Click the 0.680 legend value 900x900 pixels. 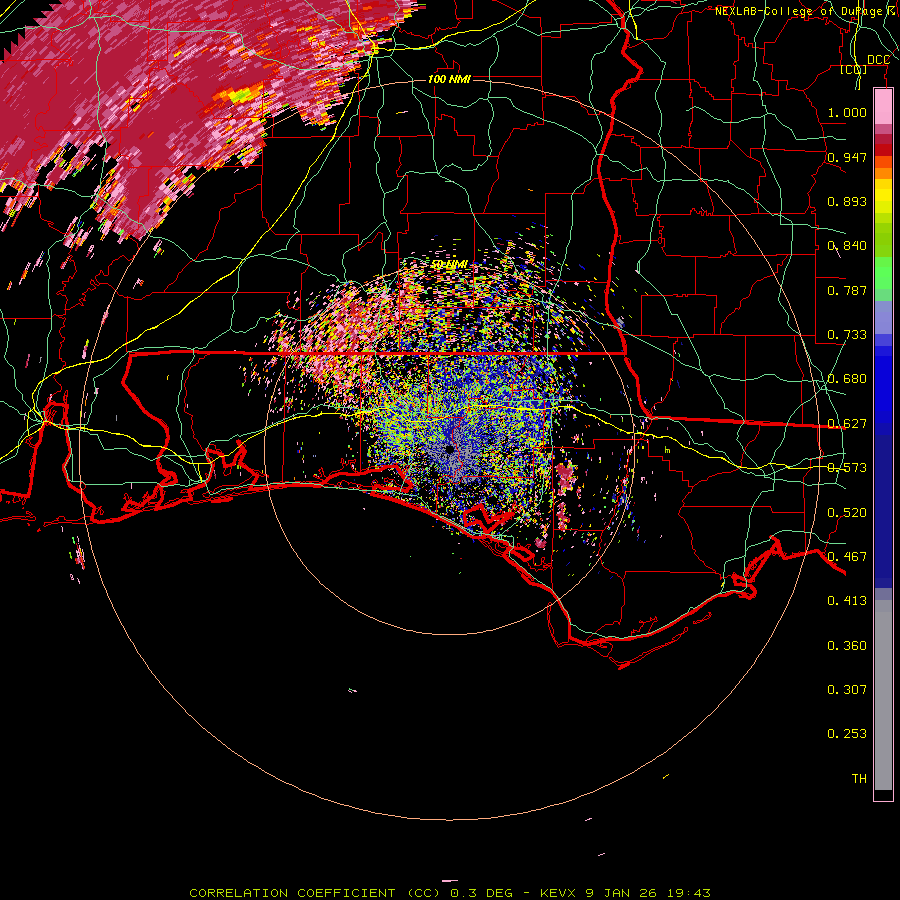point(847,379)
